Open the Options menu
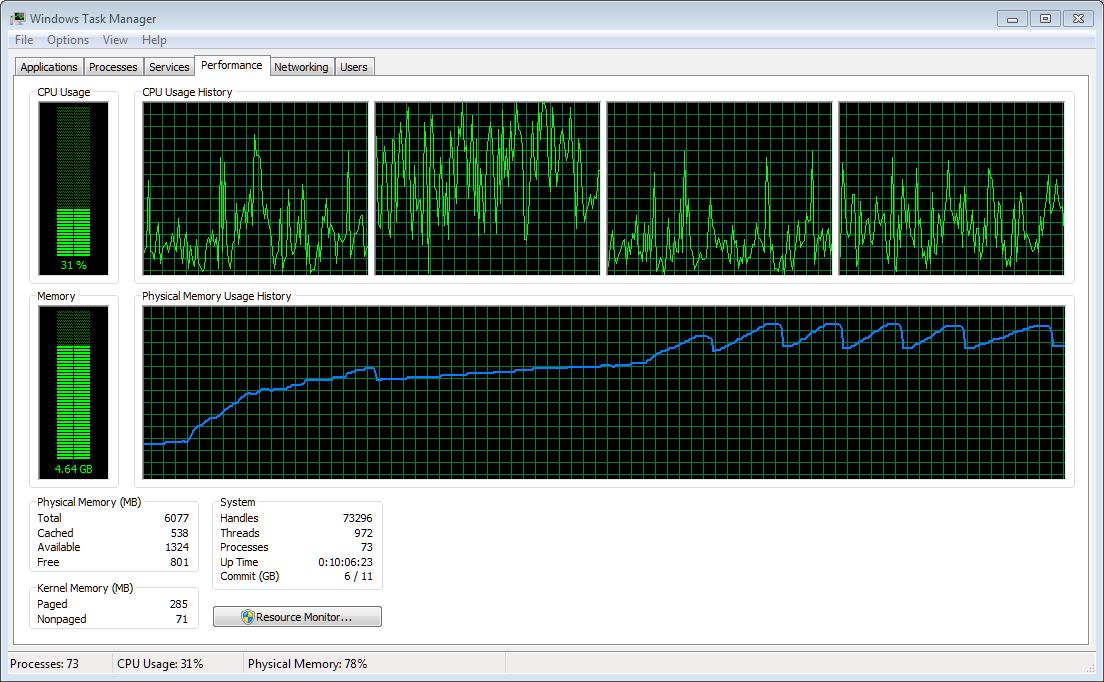The width and height of the screenshot is (1104, 682). click(x=68, y=40)
